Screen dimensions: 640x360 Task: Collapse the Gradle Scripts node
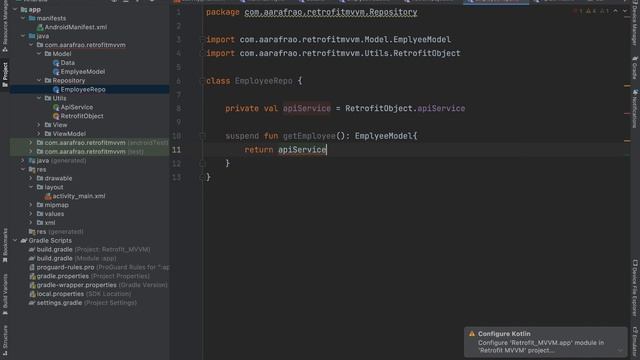click(16, 240)
